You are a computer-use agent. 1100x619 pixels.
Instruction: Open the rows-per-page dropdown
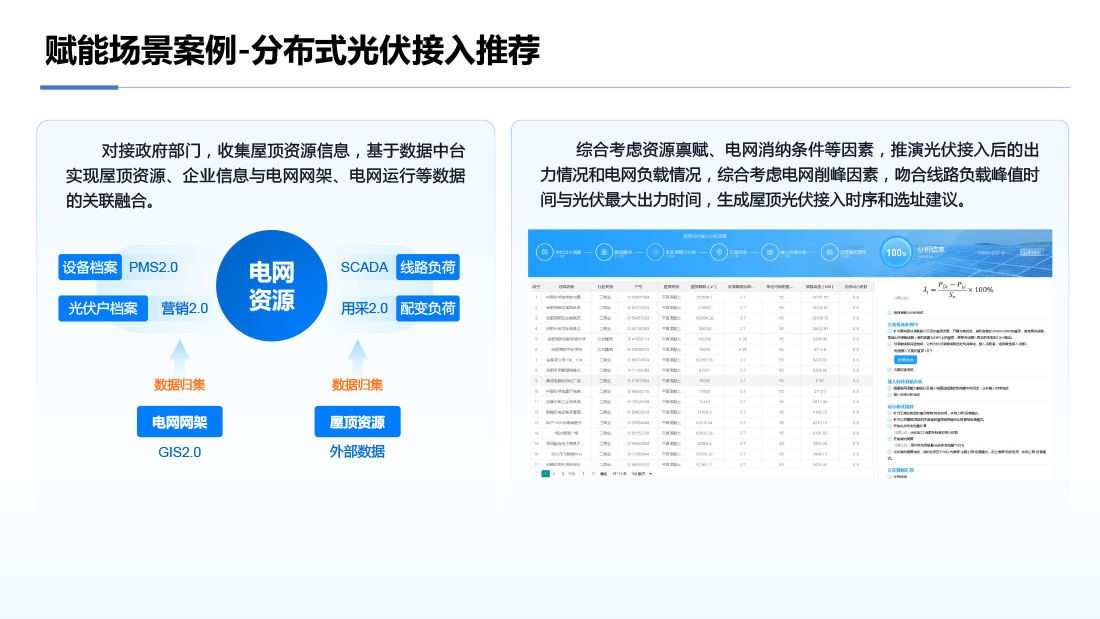[642, 473]
